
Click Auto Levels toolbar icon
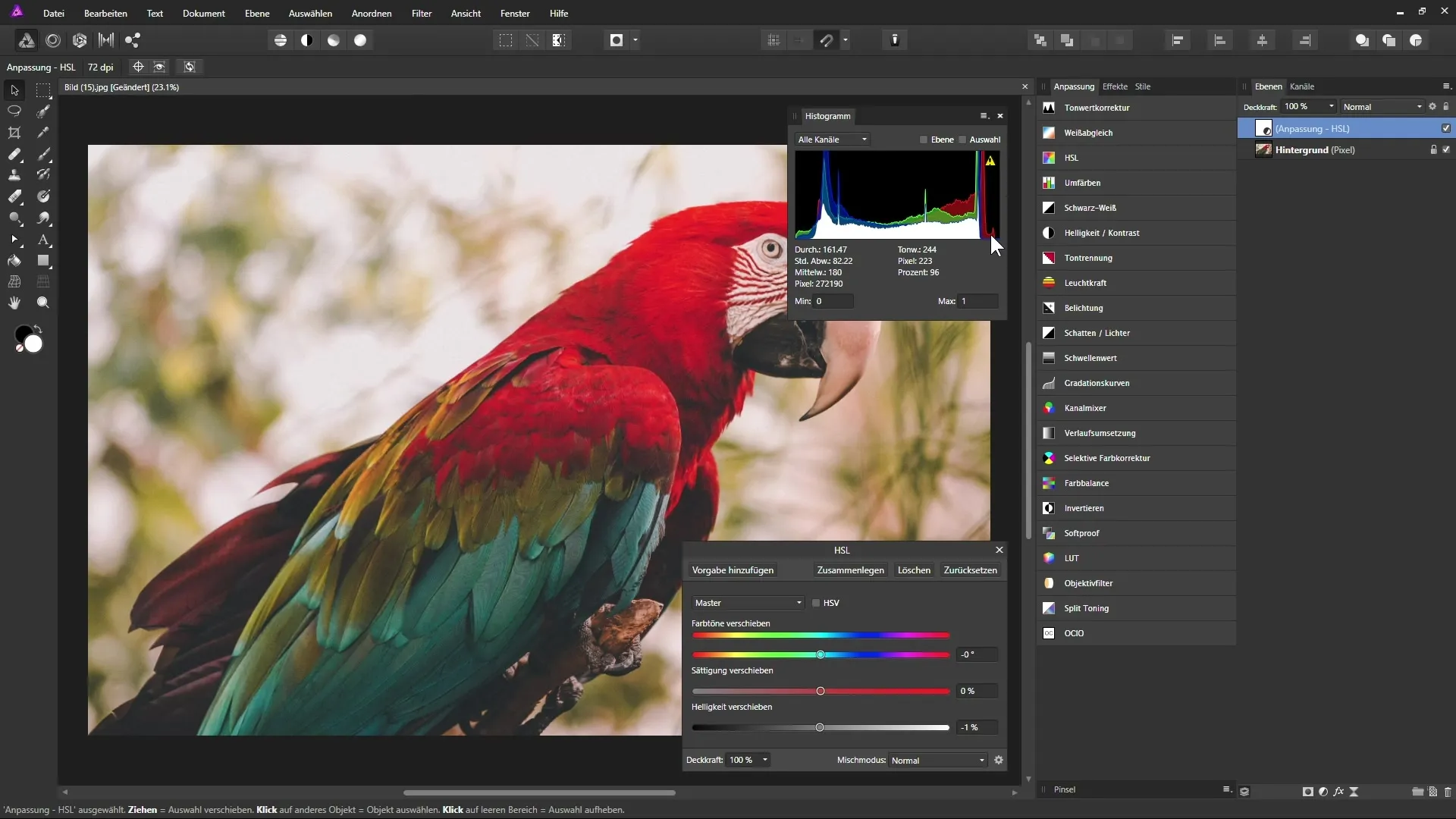(x=281, y=40)
